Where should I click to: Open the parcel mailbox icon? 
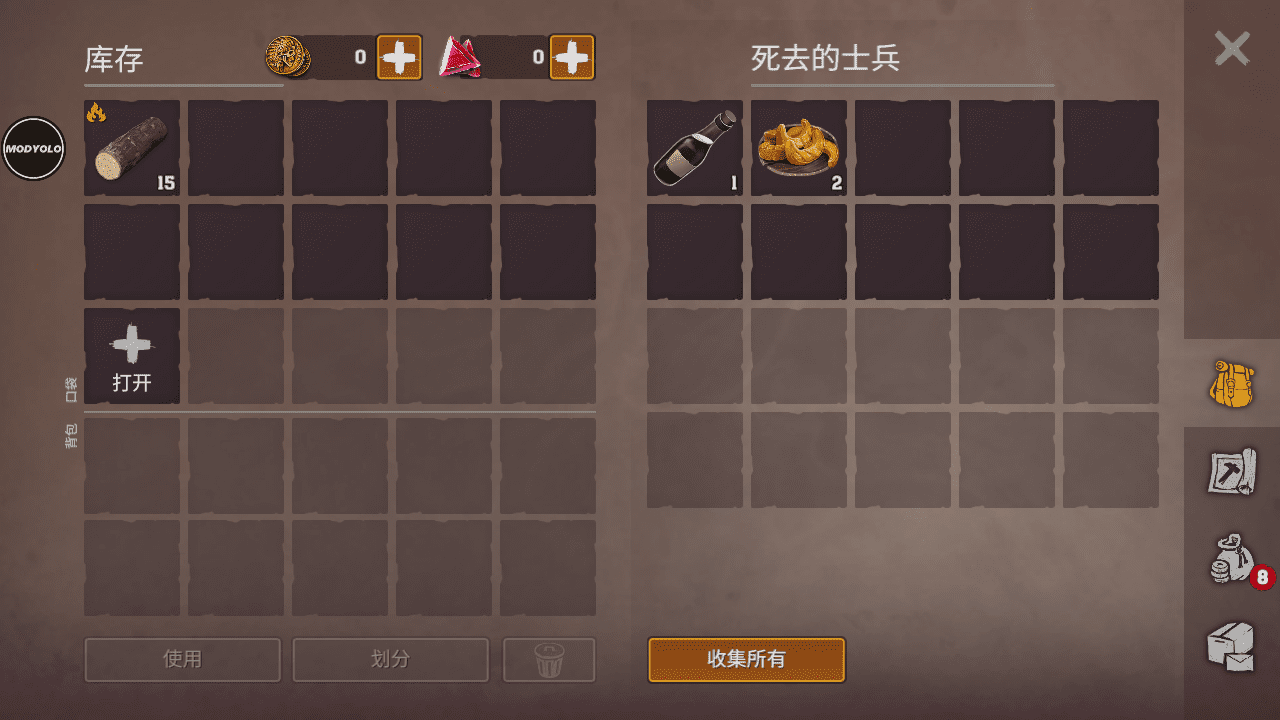point(1231,647)
